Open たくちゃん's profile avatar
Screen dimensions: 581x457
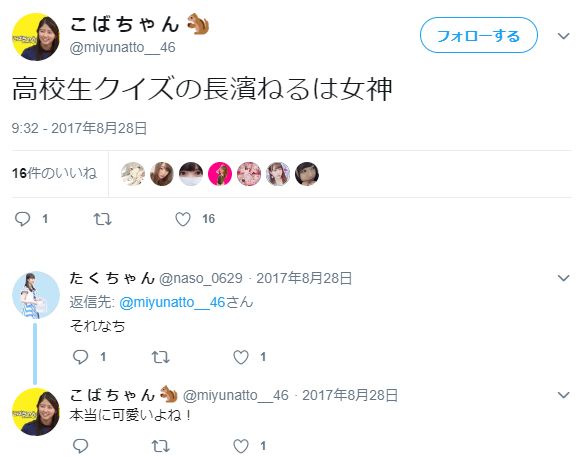pos(36,295)
